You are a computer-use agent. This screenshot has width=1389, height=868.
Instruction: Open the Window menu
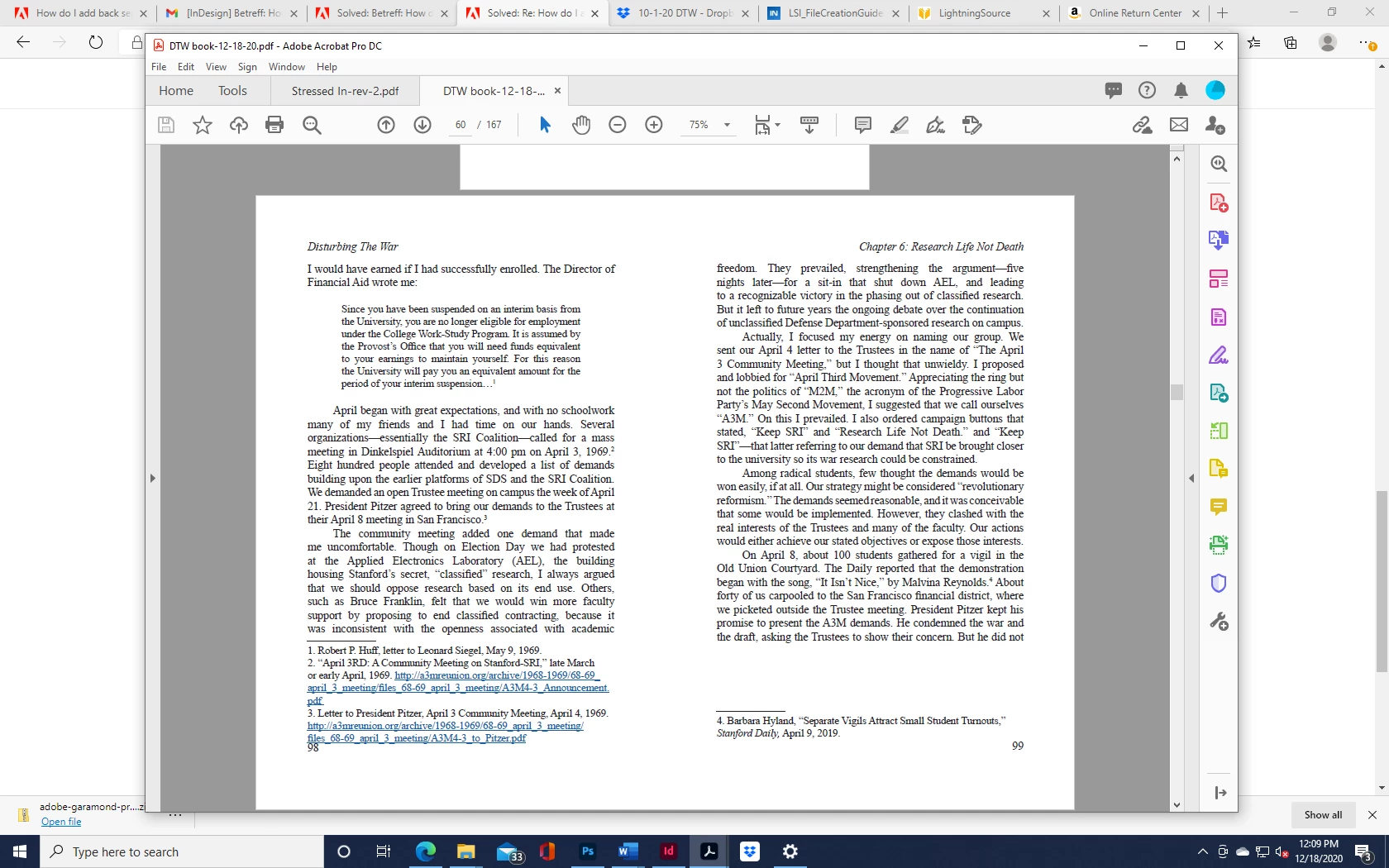(x=287, y=67)
